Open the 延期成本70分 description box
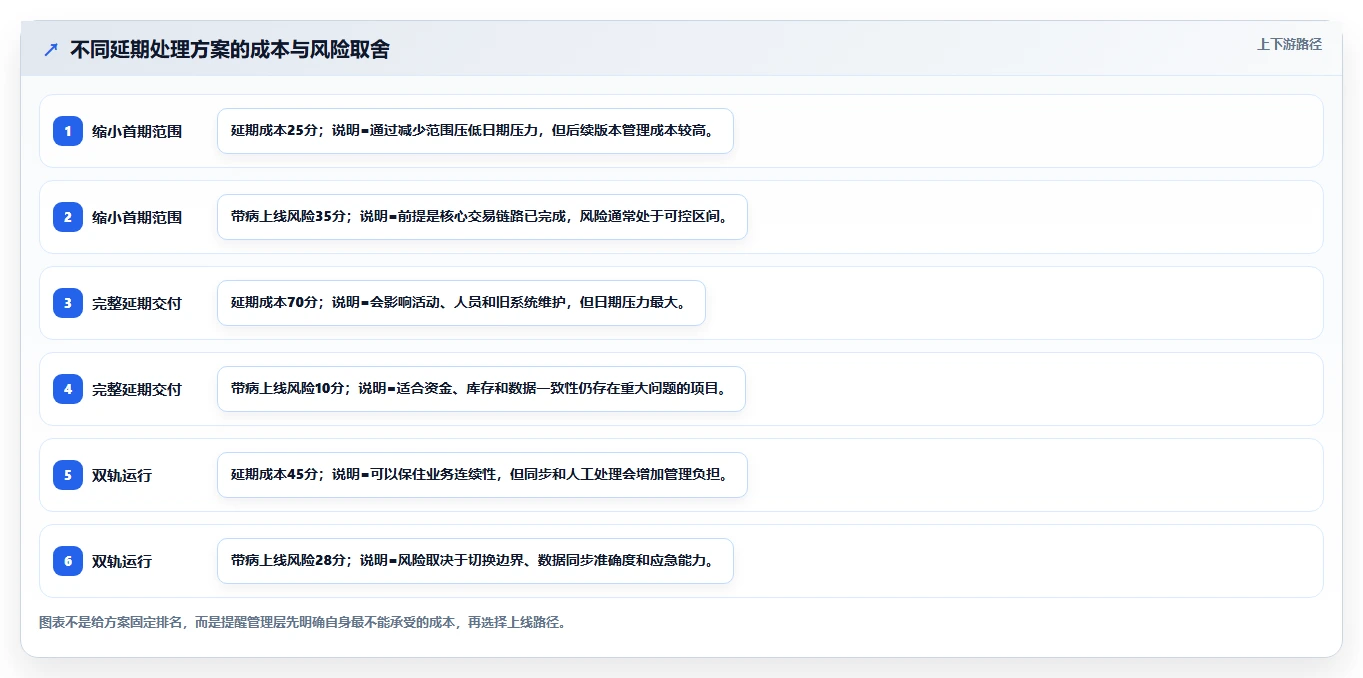 (x=461, y=303)
